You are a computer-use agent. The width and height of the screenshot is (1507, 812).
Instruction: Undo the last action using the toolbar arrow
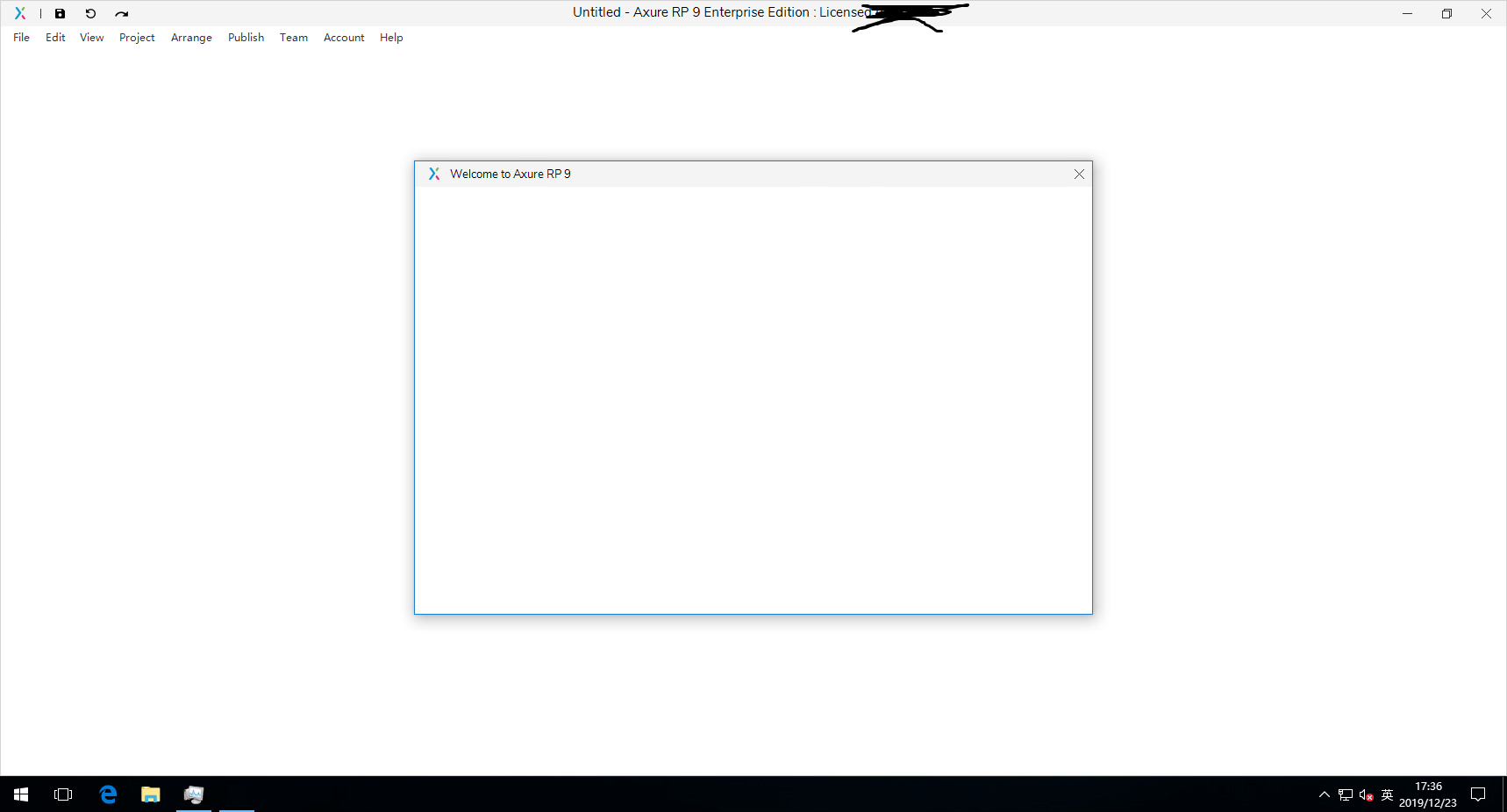tap(90, 13)
